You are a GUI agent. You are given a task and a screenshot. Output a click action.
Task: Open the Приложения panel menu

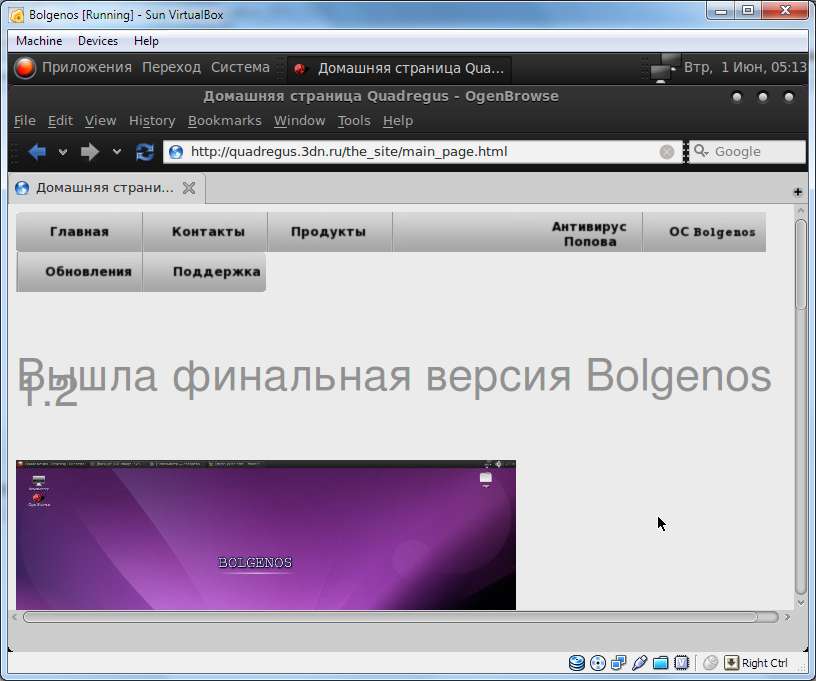(87, 68)
